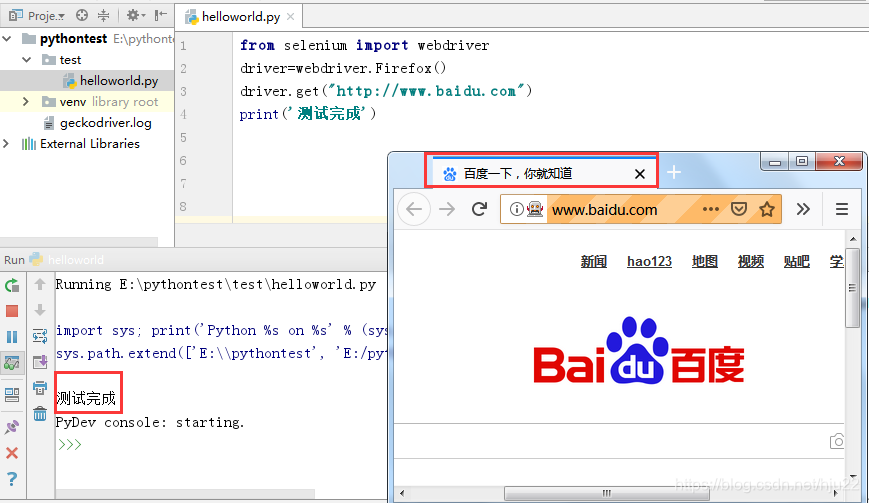The height and width of the screenshot is (503, 869).
Task: Open the 视频 link
Action: pos(751,261)
